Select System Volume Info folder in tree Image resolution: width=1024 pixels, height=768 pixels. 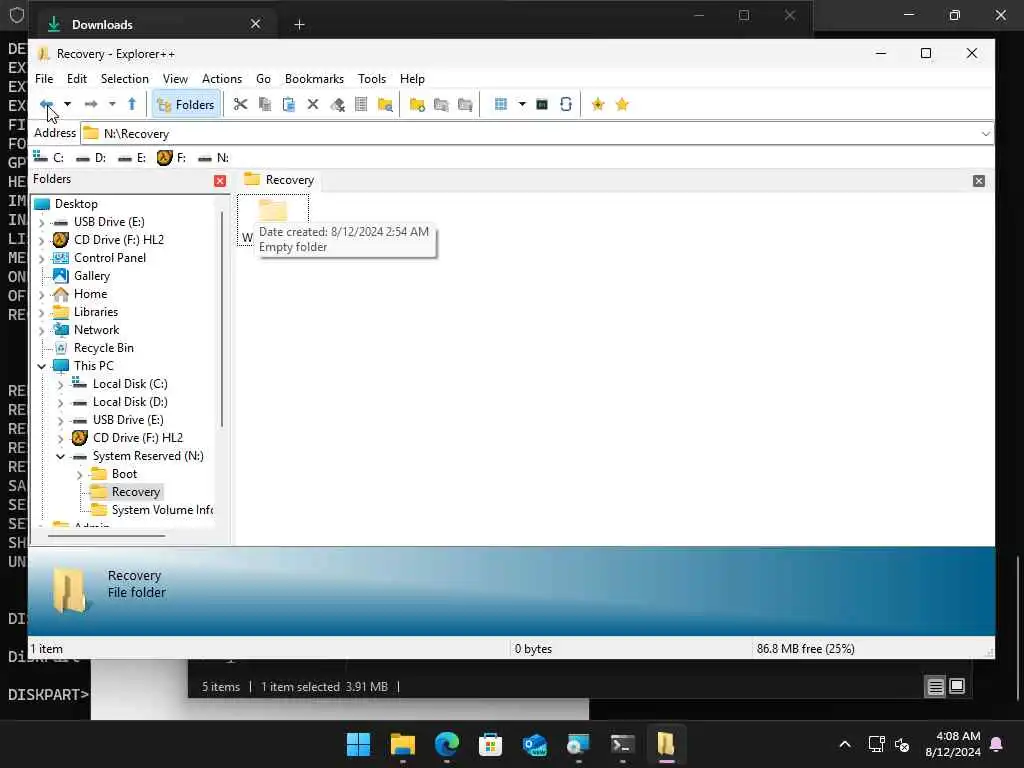click(162, 509)
